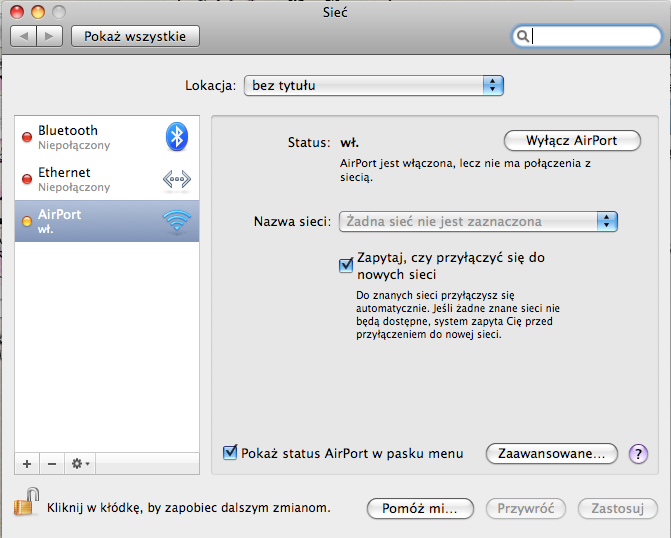Open "Zaawansowane..." advanced settings
Viewport: 671px width, 538px height.
coord(552,454)
